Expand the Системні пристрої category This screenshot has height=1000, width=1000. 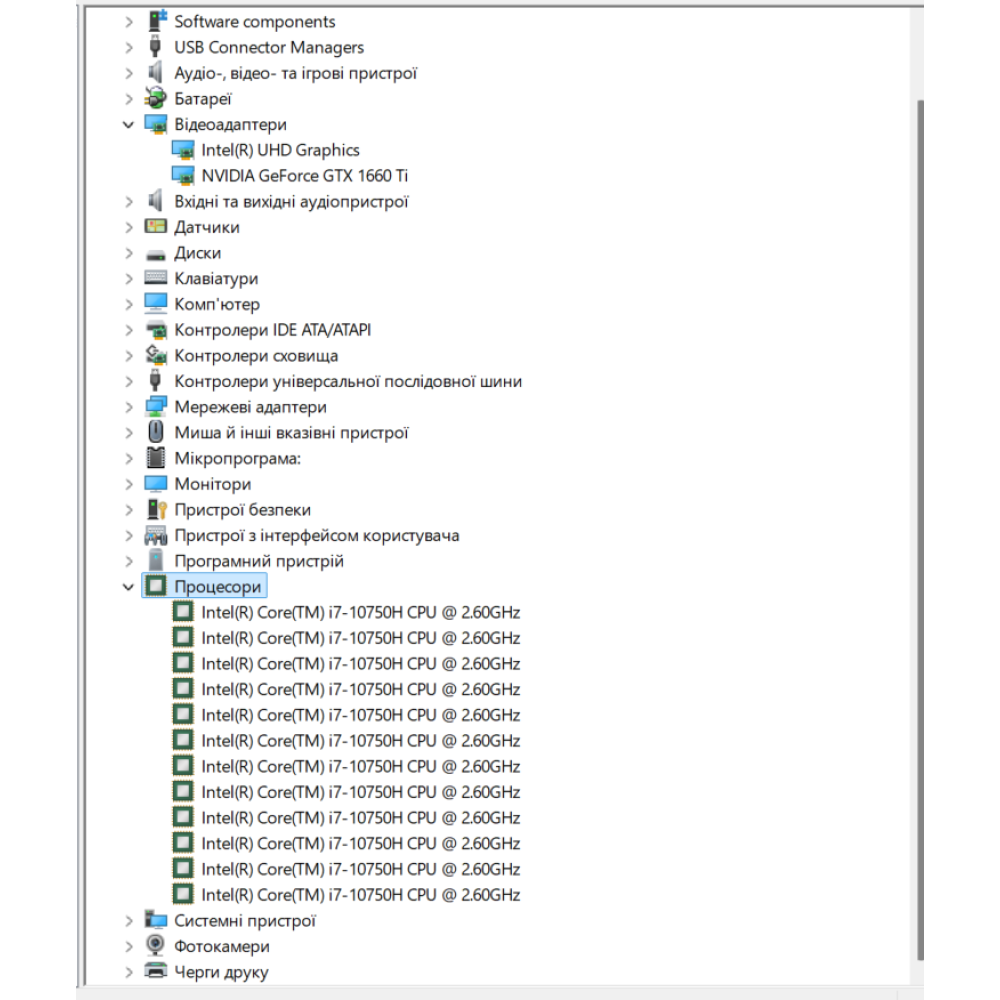click(x=128, y=920)
